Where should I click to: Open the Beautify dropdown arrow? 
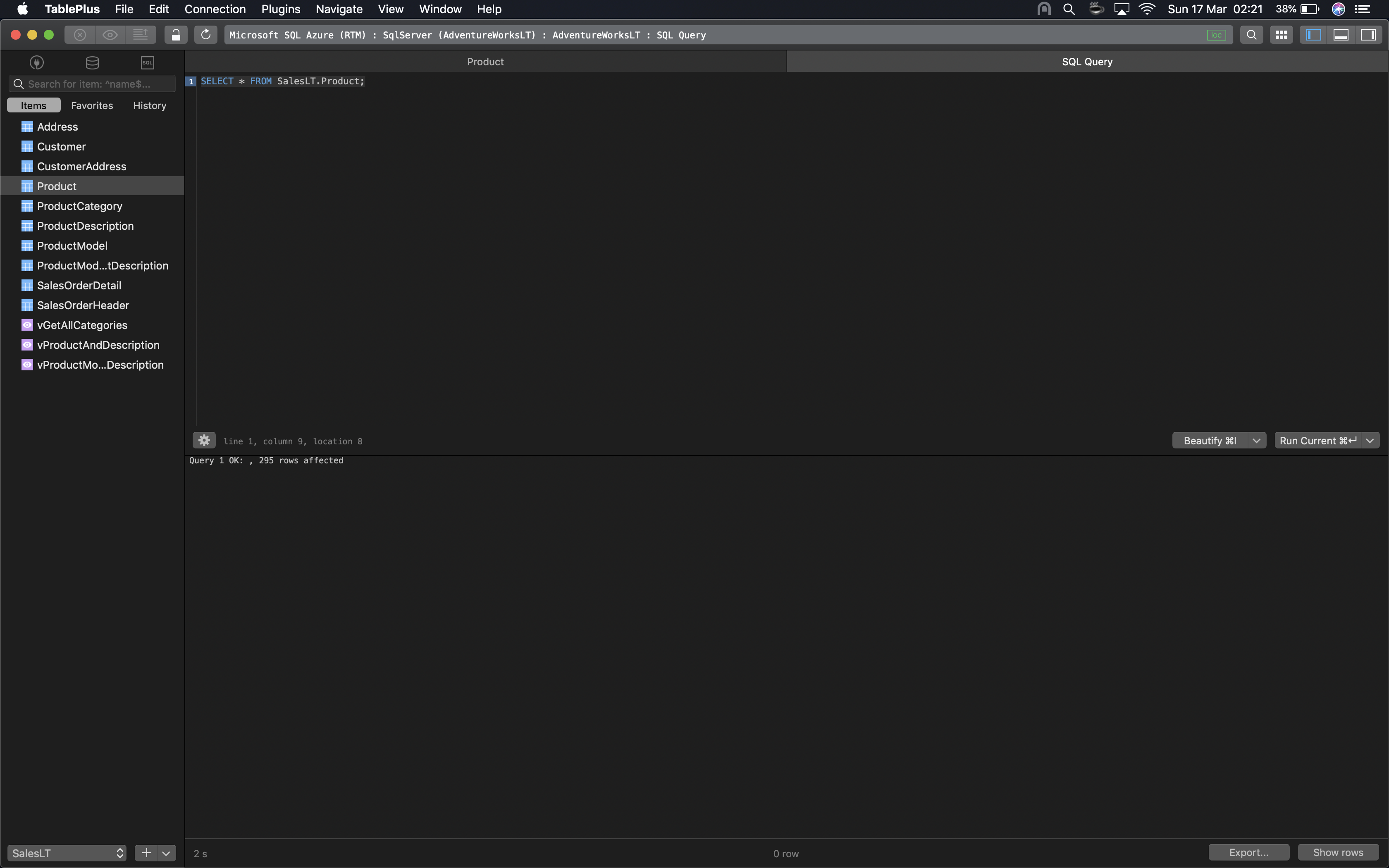[1256, 440]
